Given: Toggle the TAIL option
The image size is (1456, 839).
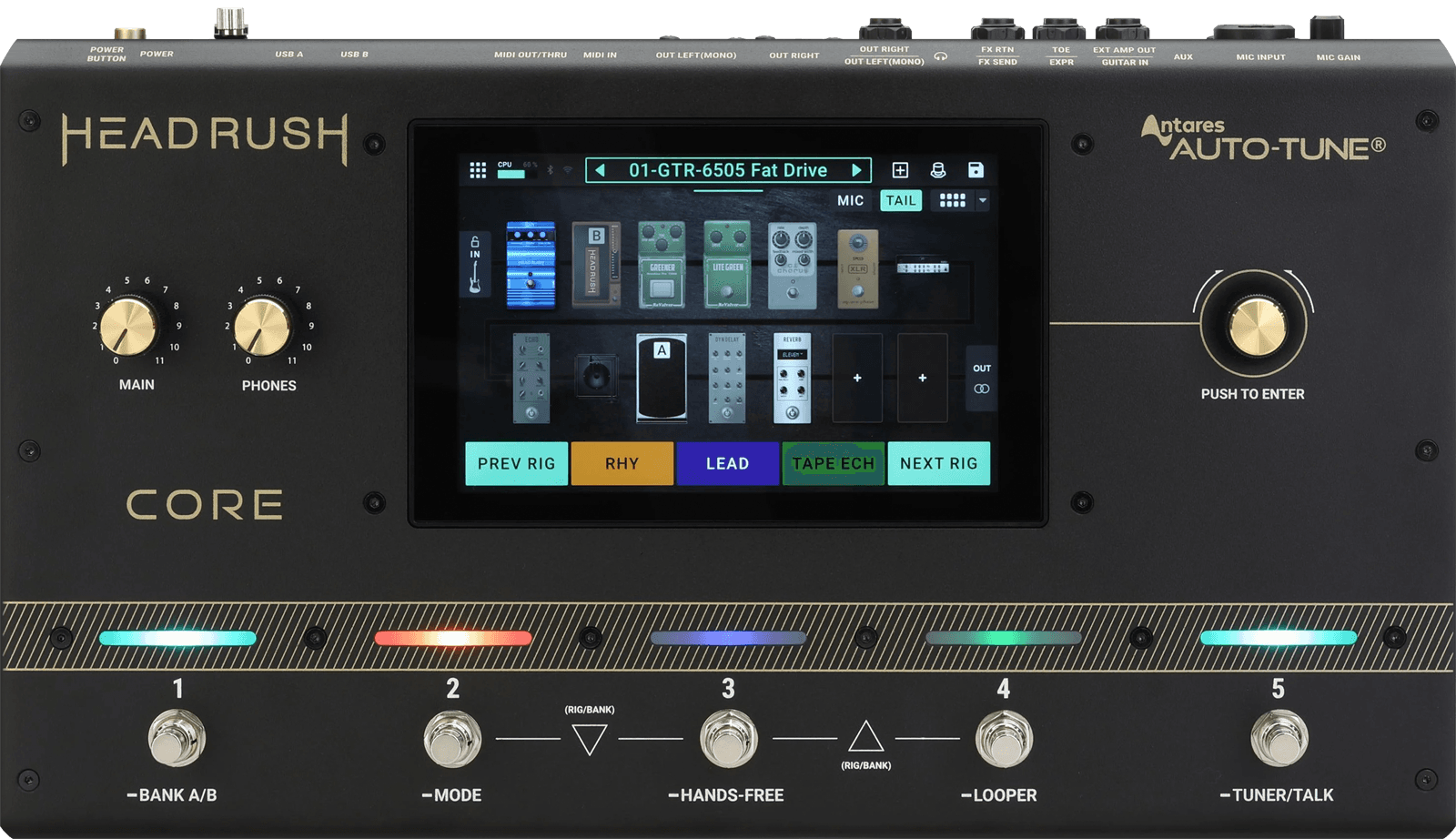Looking at the screenshot, I should [x=901, y=200].
